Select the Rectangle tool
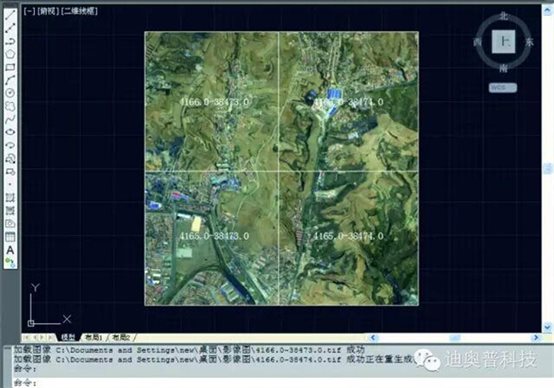Image resolution: width=554 pixels, height=388 pixels. (x=10, y=67)
